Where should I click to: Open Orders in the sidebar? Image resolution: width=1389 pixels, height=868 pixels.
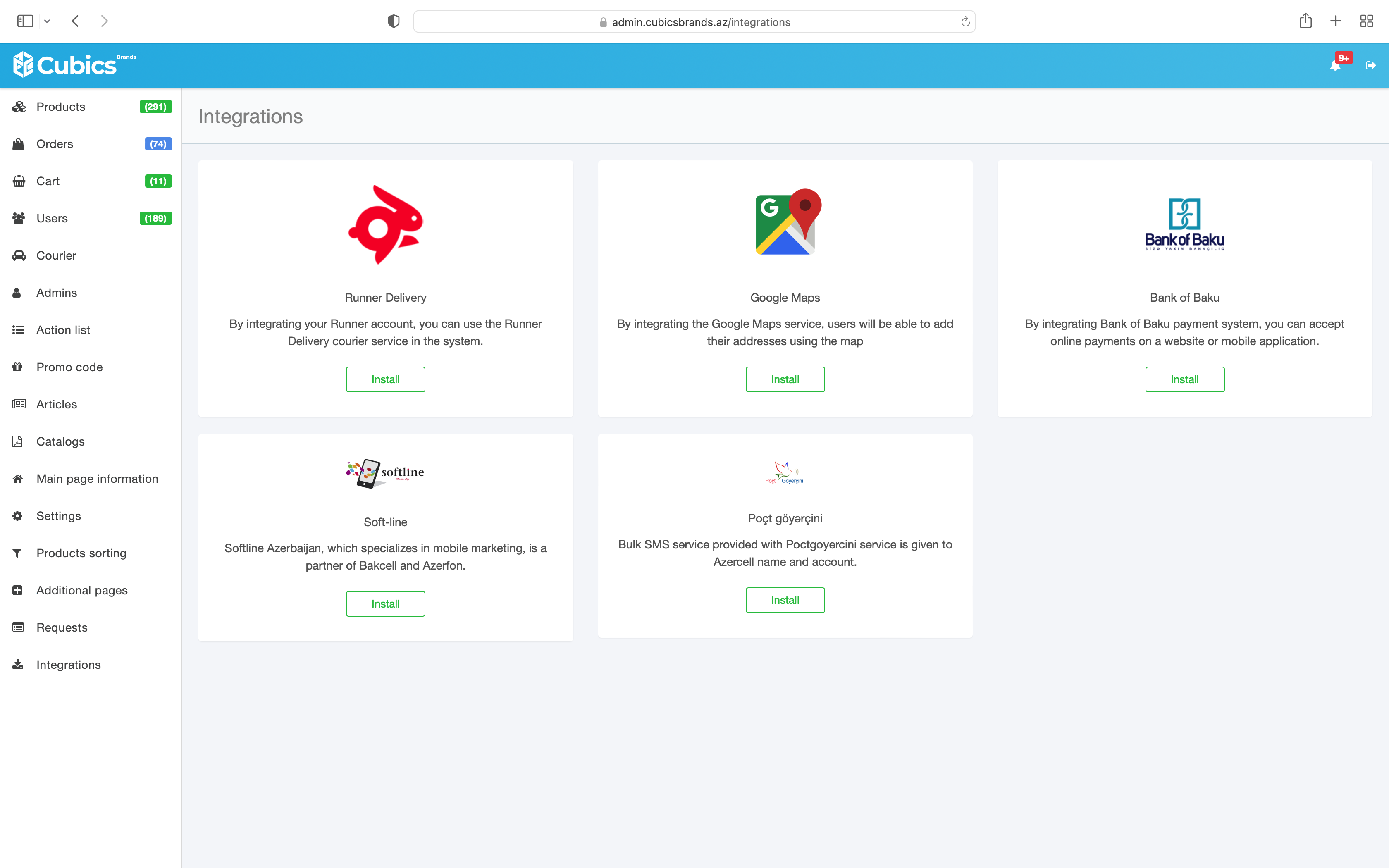[55, 144]
